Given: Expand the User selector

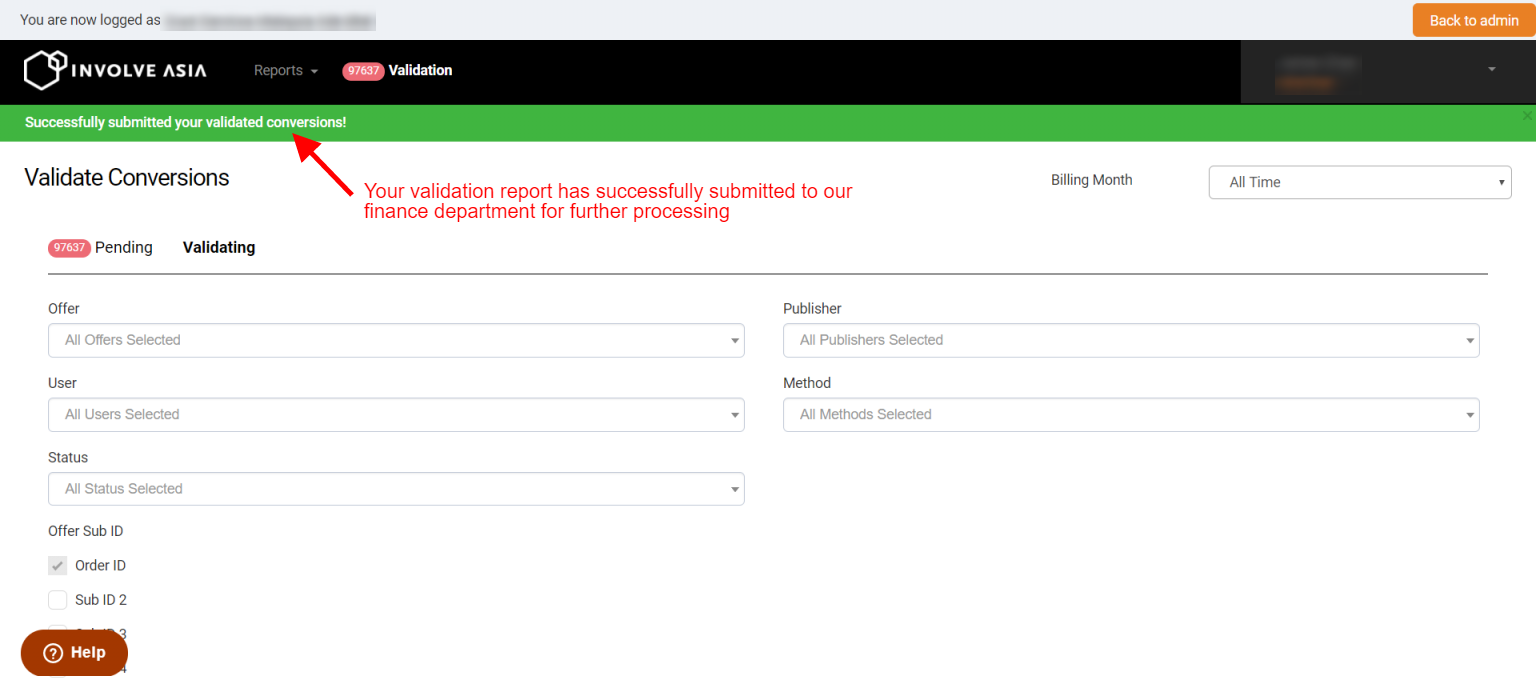Looking at the screenshot, I should pyautogui.click(x=396, y=414).
